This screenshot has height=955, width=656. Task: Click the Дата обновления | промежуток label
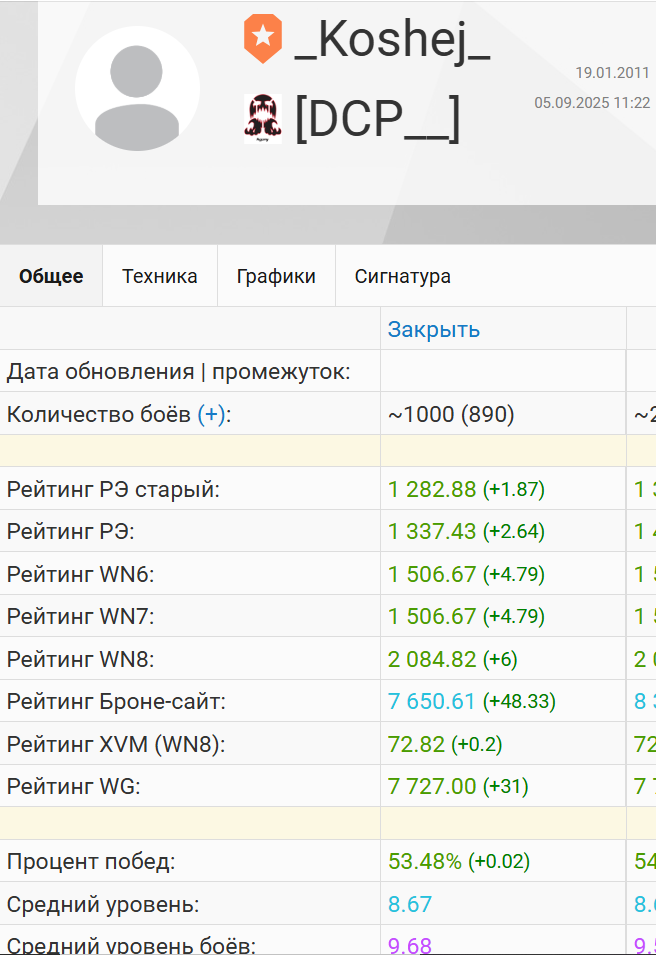point(178,372)
